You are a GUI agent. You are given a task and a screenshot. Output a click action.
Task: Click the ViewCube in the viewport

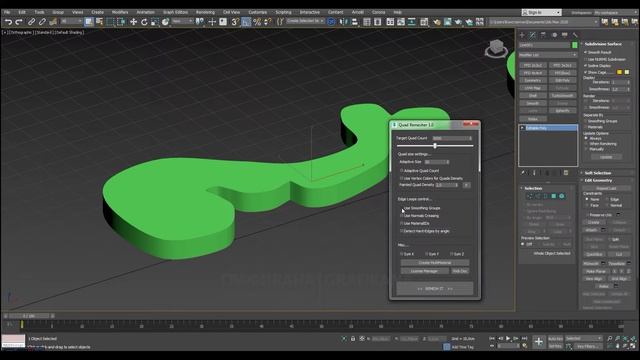496,48
